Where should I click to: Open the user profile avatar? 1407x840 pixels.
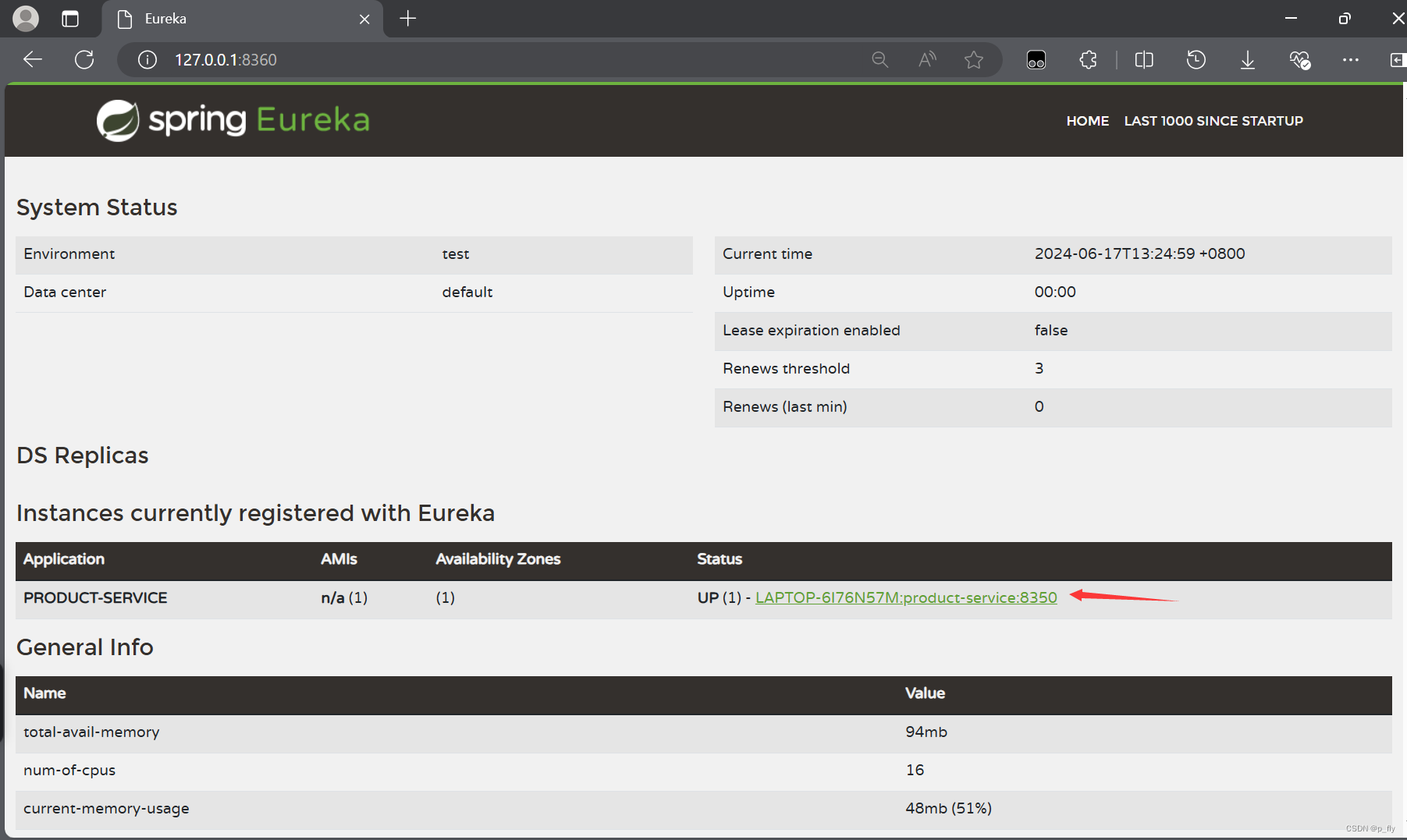click(x=26, y=18)
